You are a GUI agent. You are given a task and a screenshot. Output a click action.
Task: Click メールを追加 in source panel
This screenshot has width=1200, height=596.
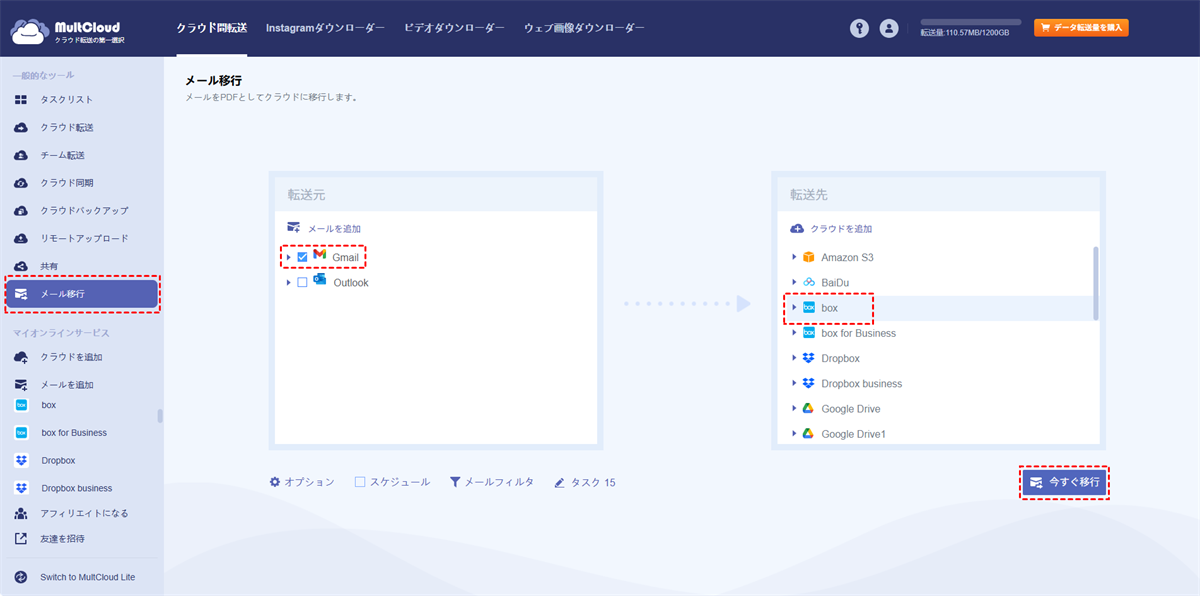tap(324, 229)
